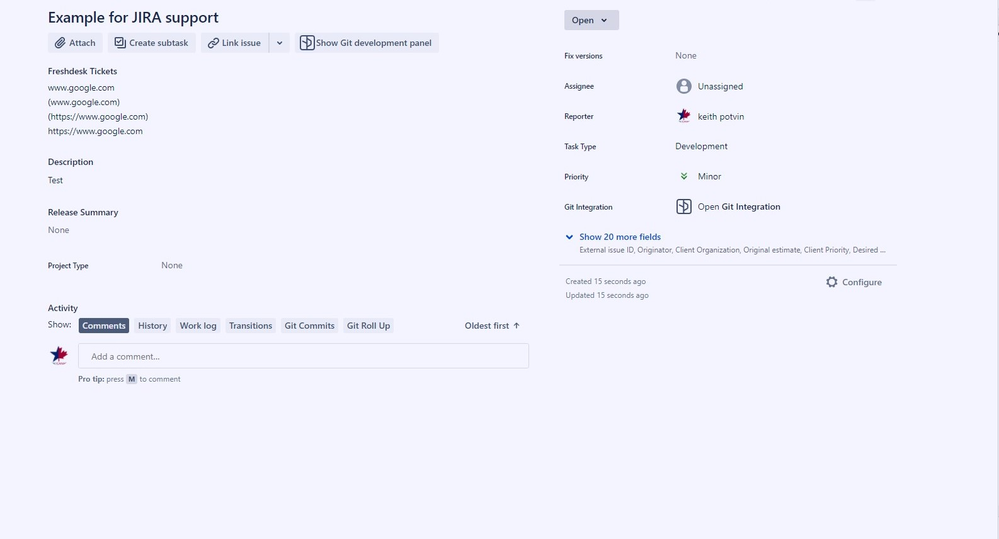Click the Minor priority value
Screen dimensions: 999x539
709,176
